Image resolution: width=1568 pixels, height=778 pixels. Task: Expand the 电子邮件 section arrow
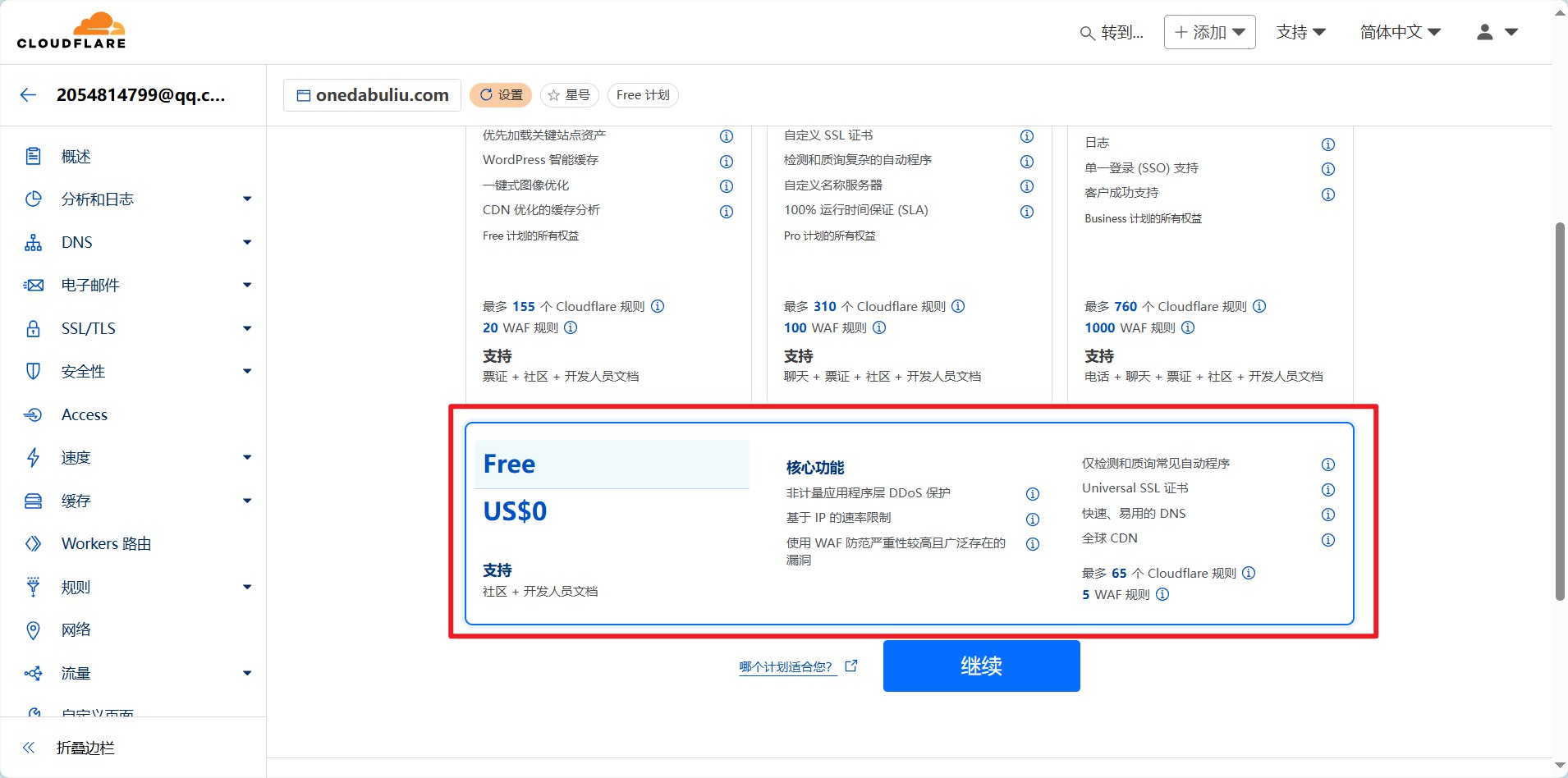coord(247,285)
